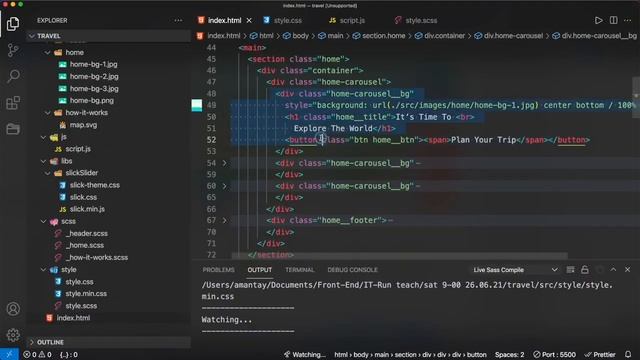This screenshot has height=360, width=640.
Task: Open home-bg-1.jpg in explorer
Action: click(x=93, y=64)
